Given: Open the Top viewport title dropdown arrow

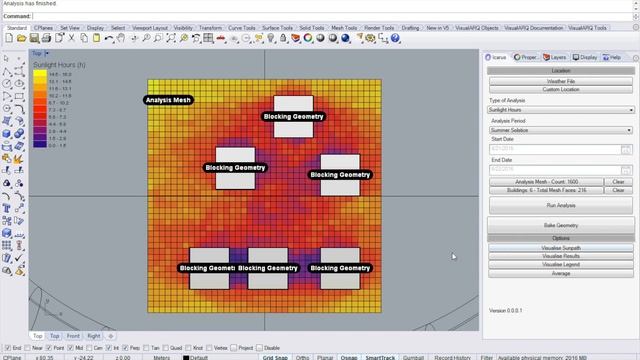Looking at the screenshot, I should [x=47, y=53].
